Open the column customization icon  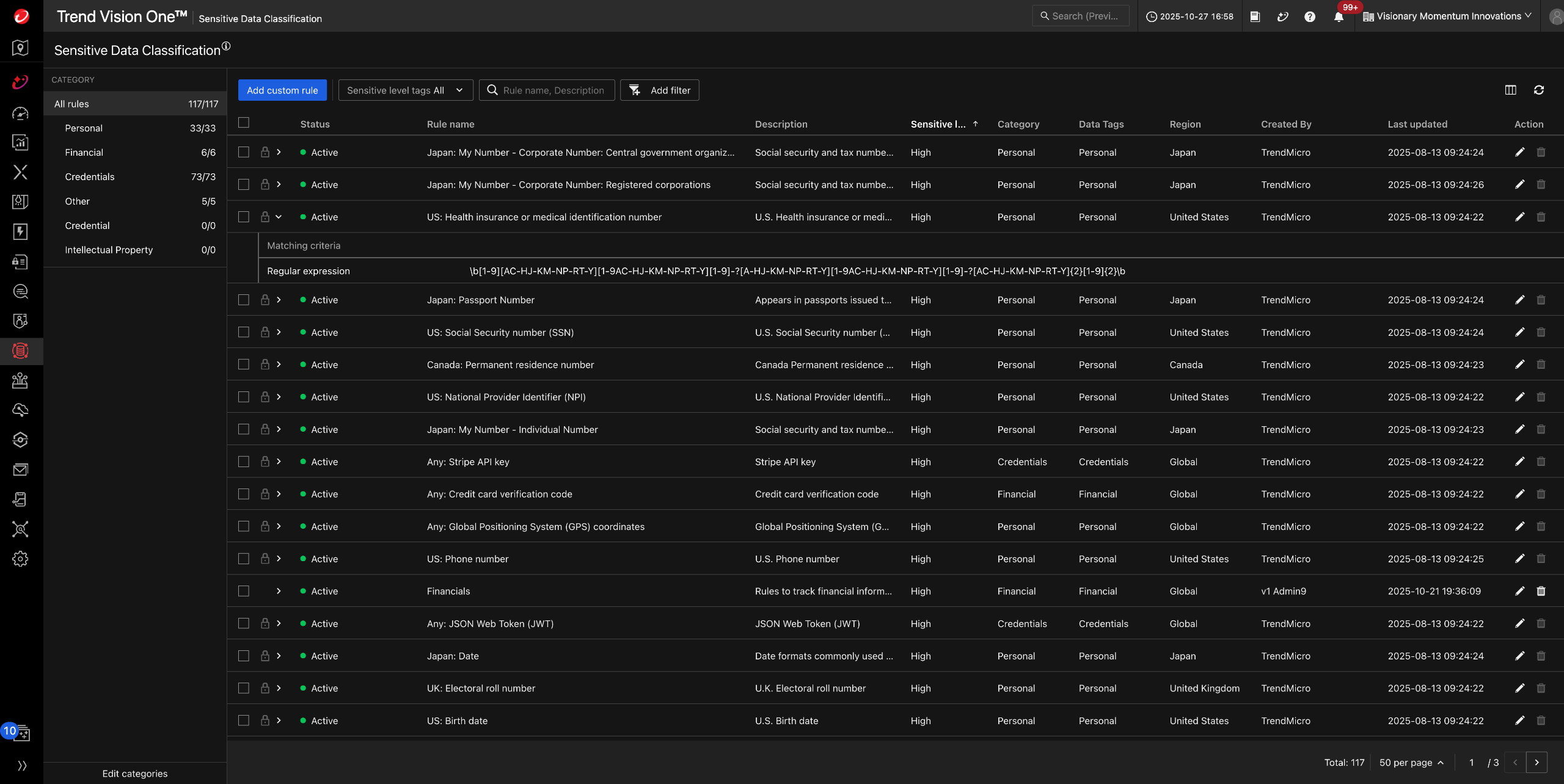[x=1510, y=90]
